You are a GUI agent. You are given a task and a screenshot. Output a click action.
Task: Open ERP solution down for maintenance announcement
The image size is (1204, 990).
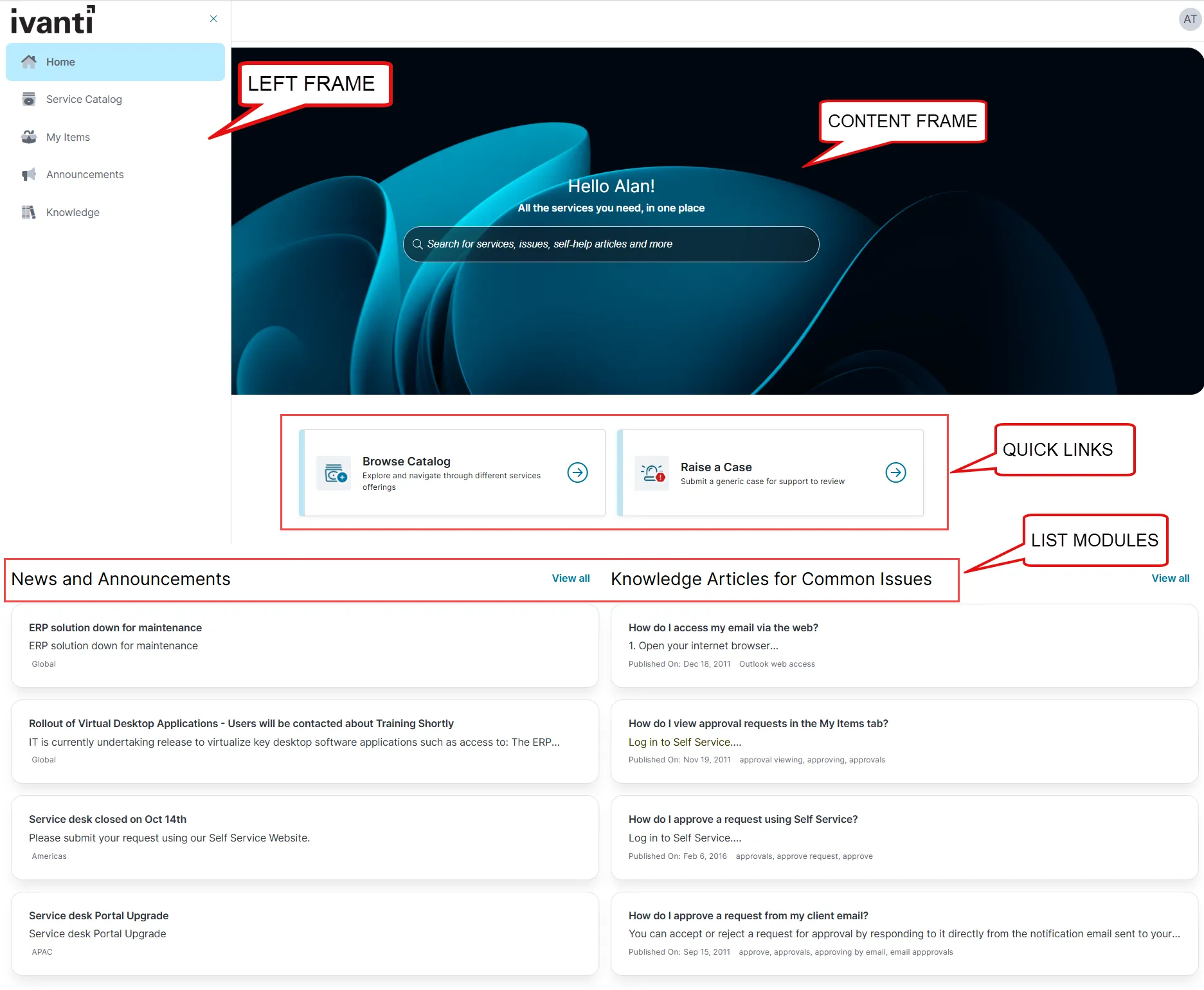tap(305, 645)
